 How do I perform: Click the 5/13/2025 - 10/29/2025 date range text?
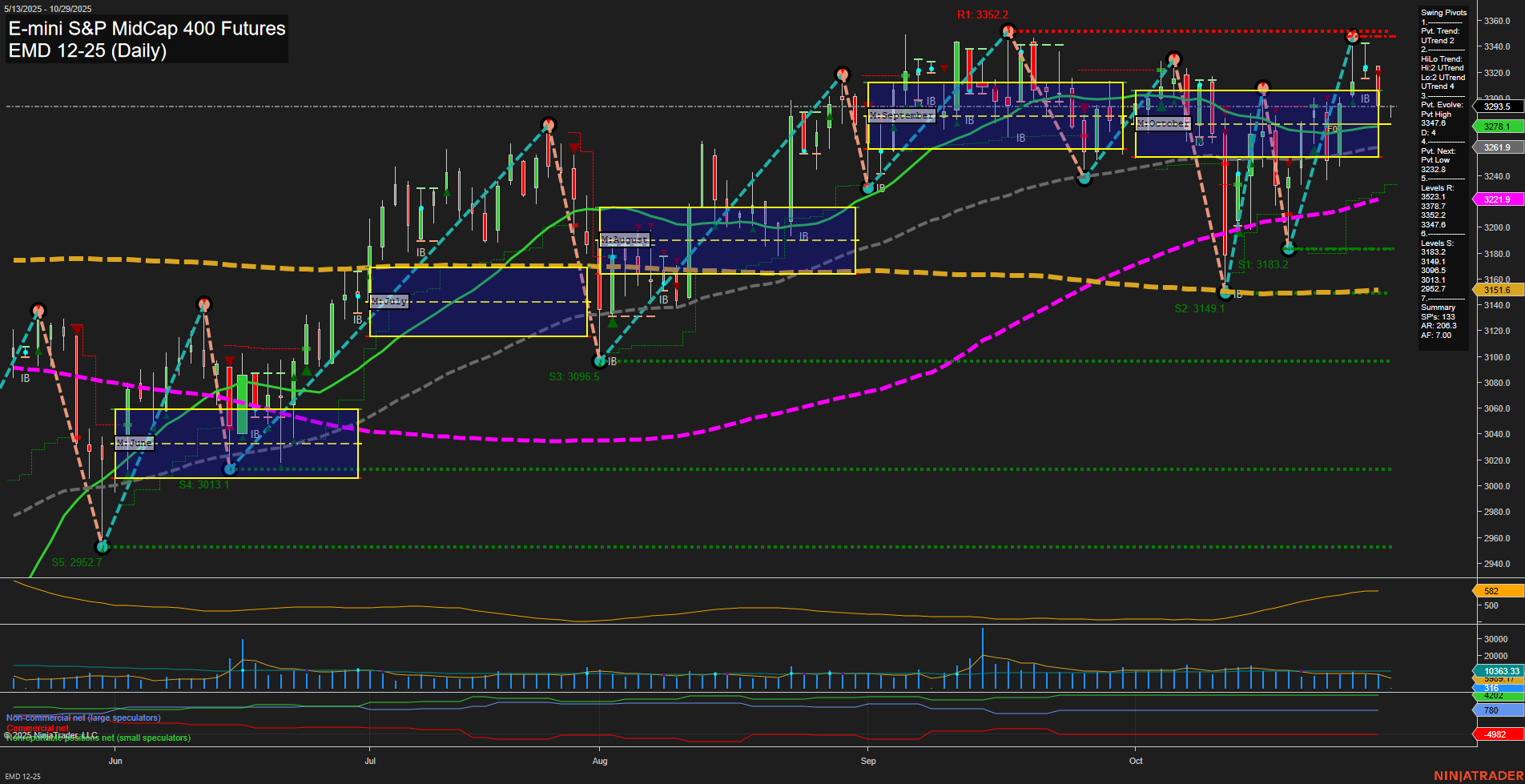[x=46, y=7]
